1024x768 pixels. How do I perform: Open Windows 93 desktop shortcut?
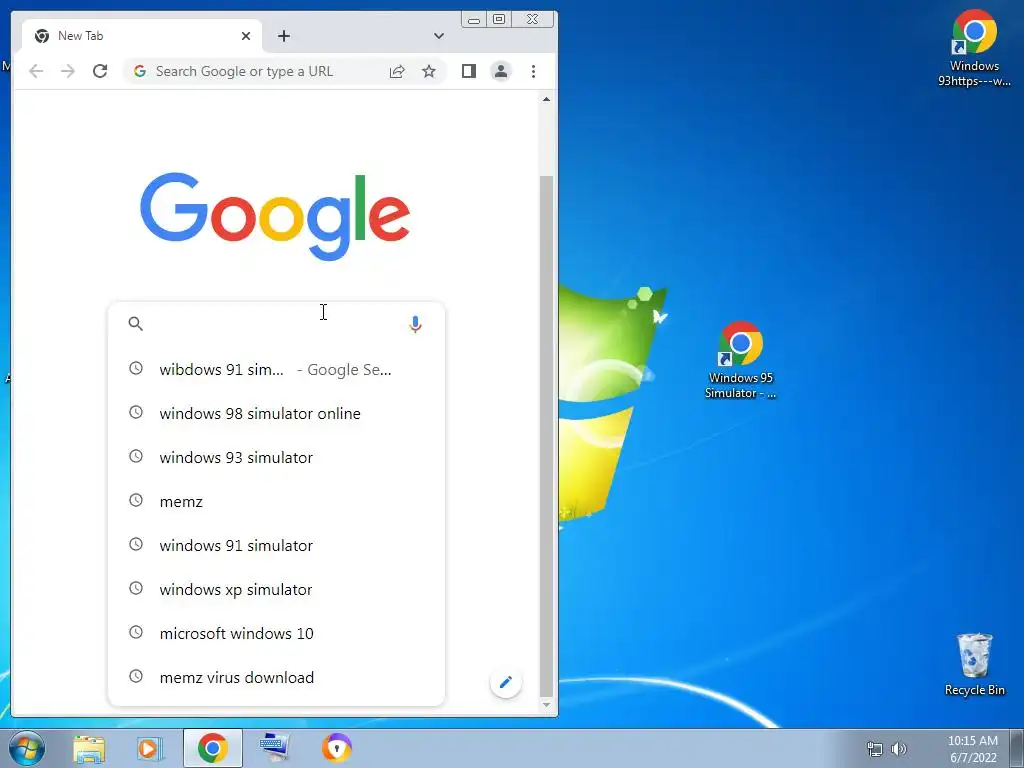click(x=974, y=48)
